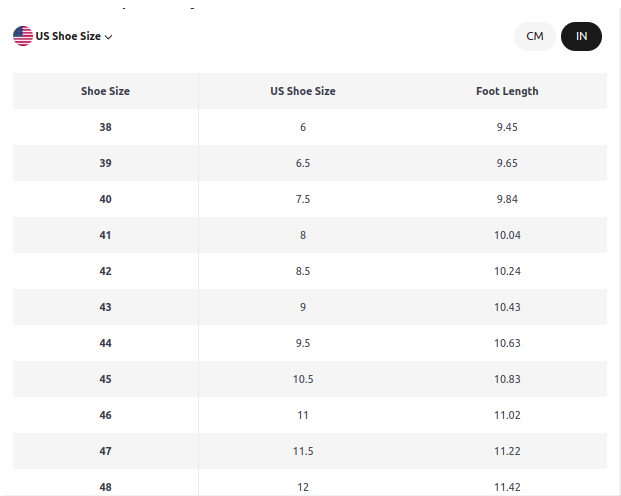Click size 48 row label
The height and width of the screenshot is (496, 621).
click(105, 487)
